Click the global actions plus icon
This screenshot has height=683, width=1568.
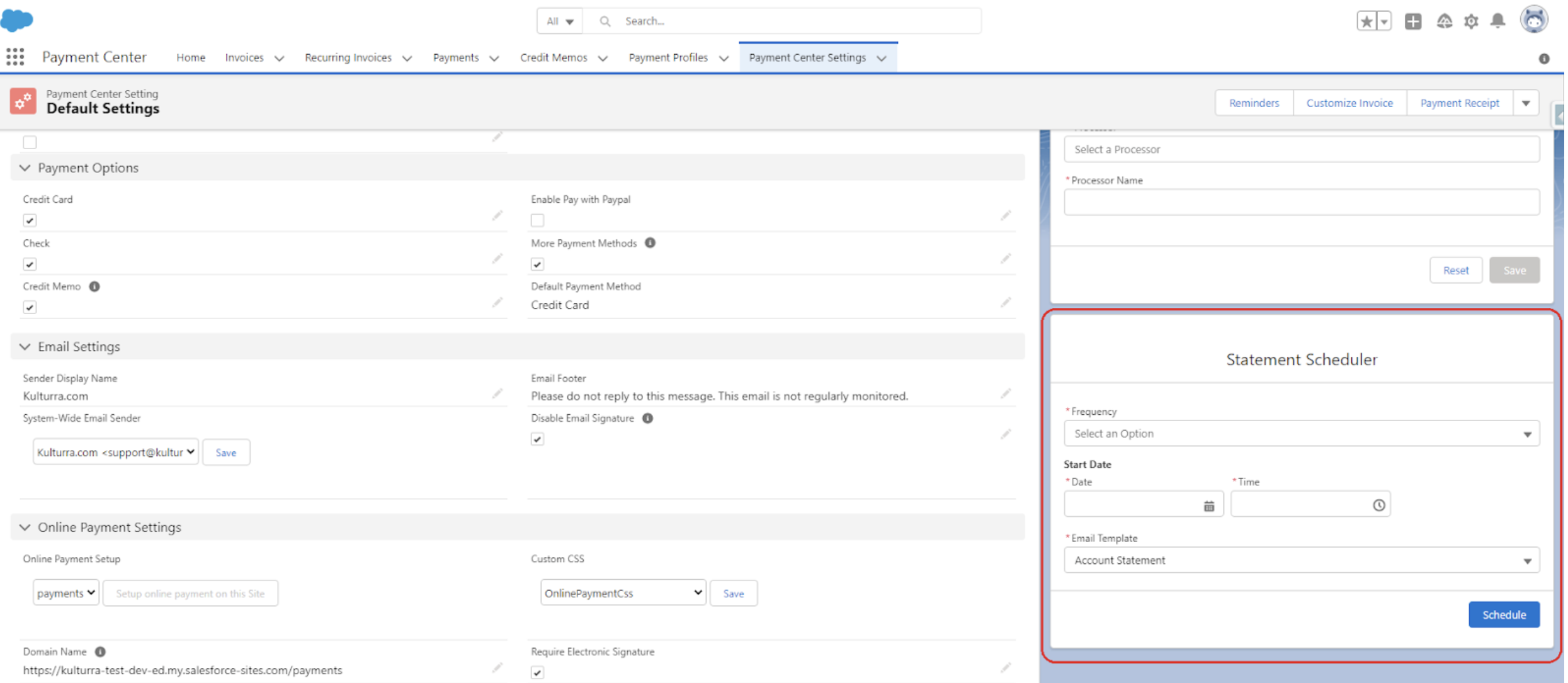[x=1412, y=21]
